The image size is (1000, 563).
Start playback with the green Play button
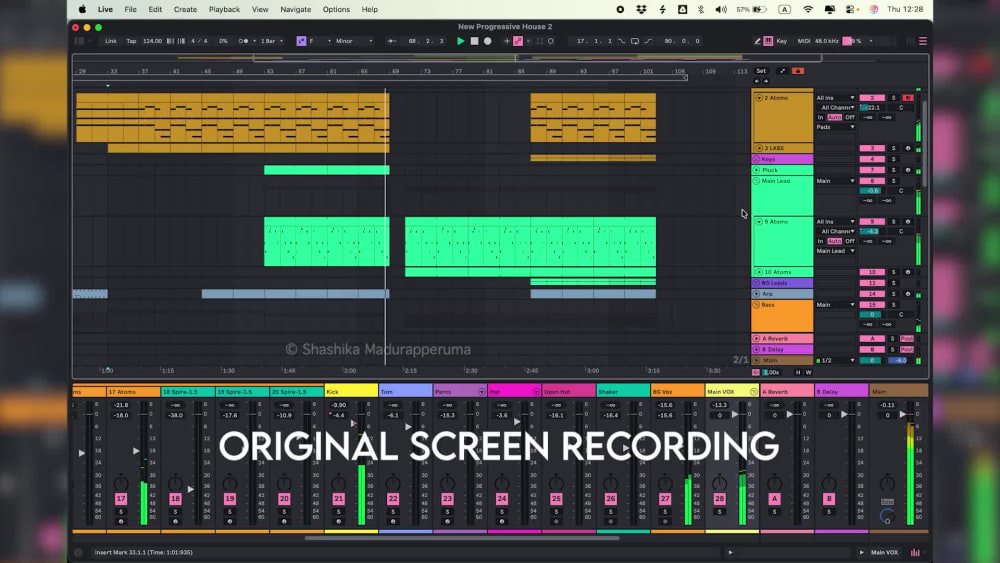pos(460,41)
